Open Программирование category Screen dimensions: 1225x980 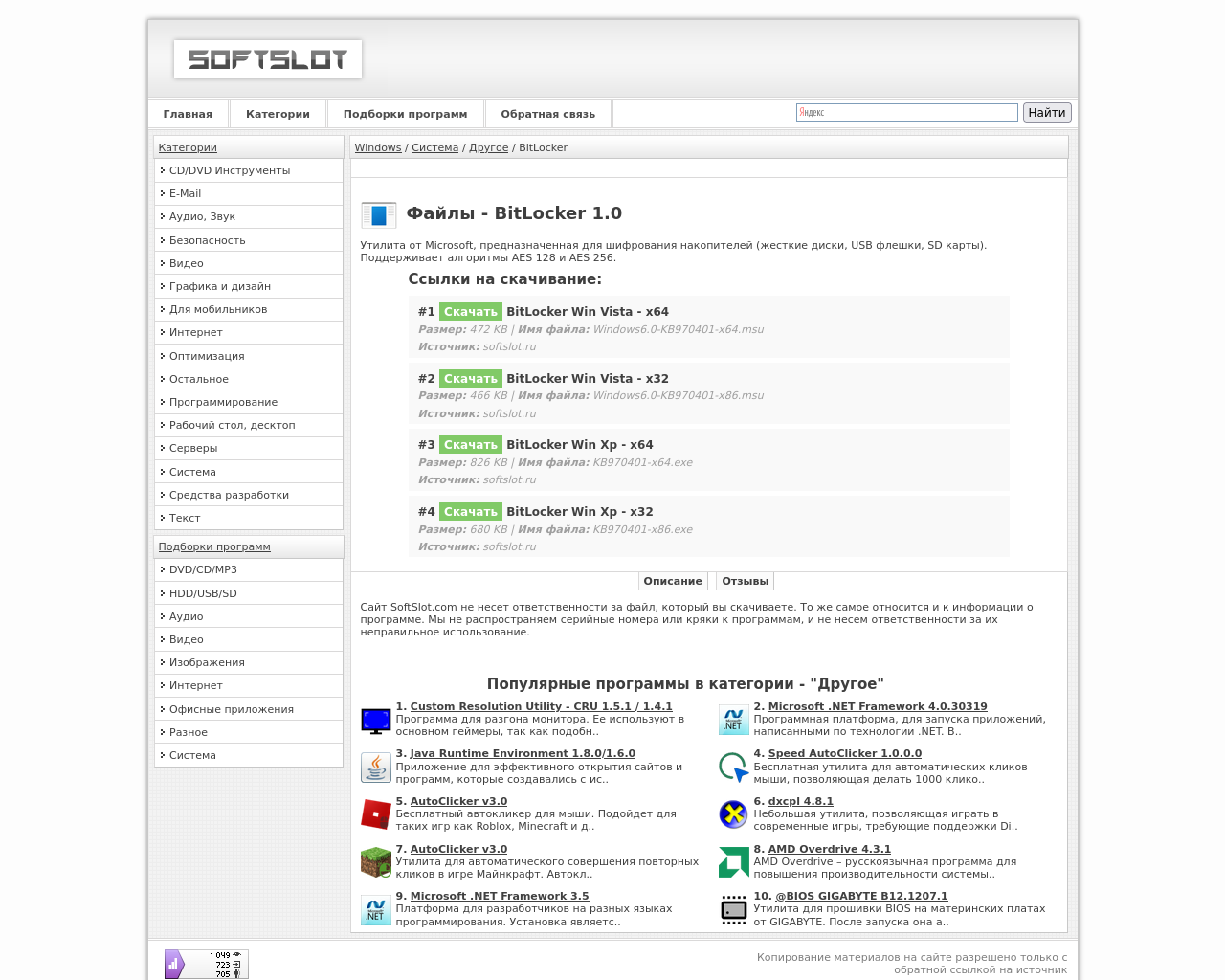click(x=249, y=402)
